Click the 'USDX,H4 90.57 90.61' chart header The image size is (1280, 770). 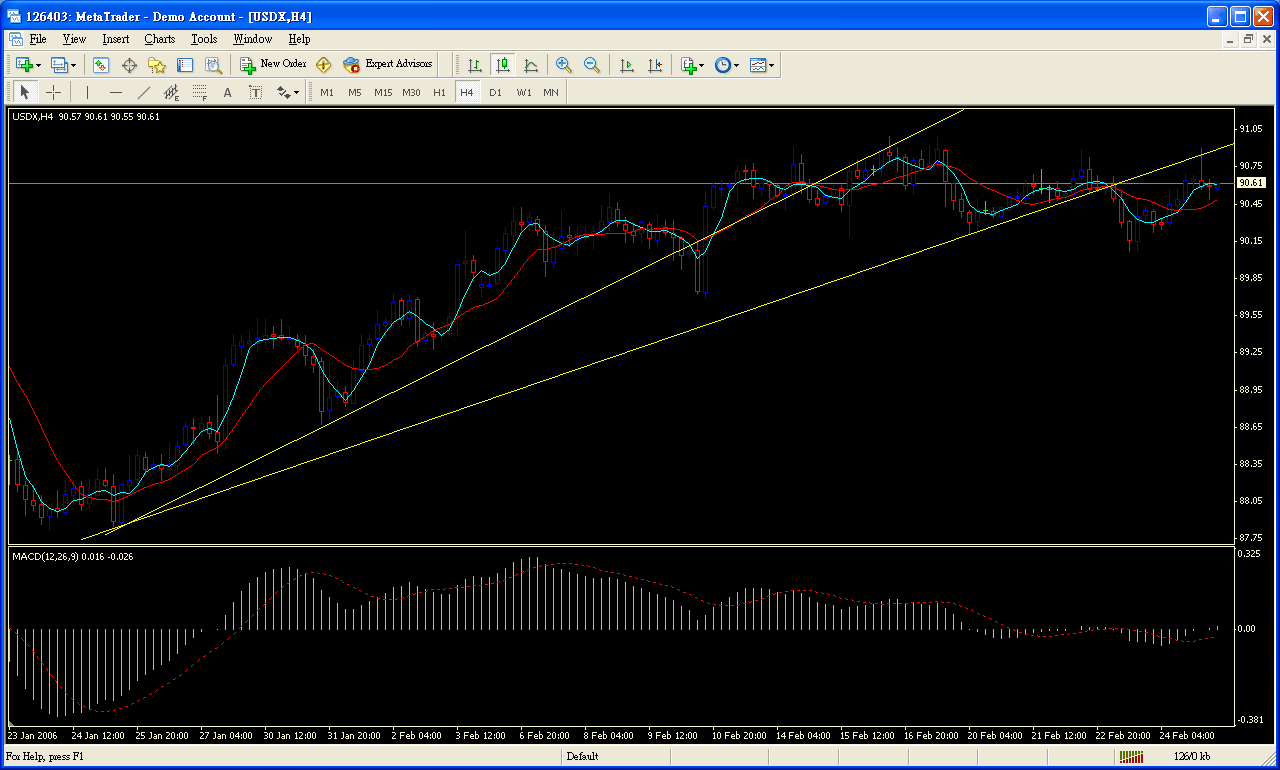point(86,117)
